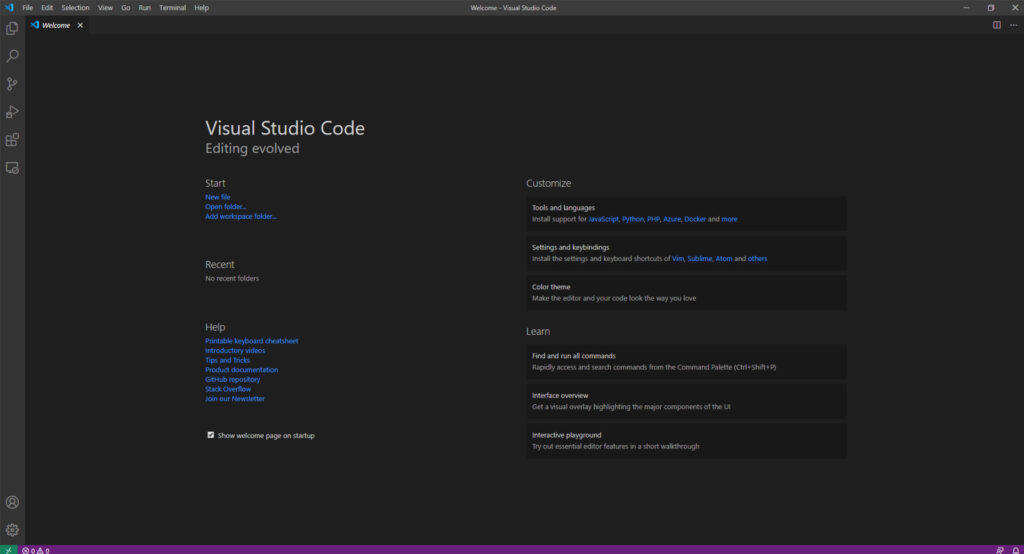Viewport: 1024px width, 554px height.
Task: Click the Accounts icon in activity bar
Action: [12, 502]
